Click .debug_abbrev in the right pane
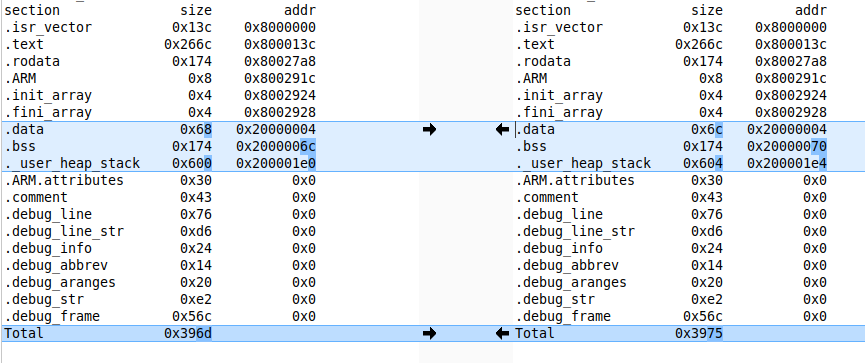Image resolution: width=865 pixels, height=363 pixels. tap(567, 265)
